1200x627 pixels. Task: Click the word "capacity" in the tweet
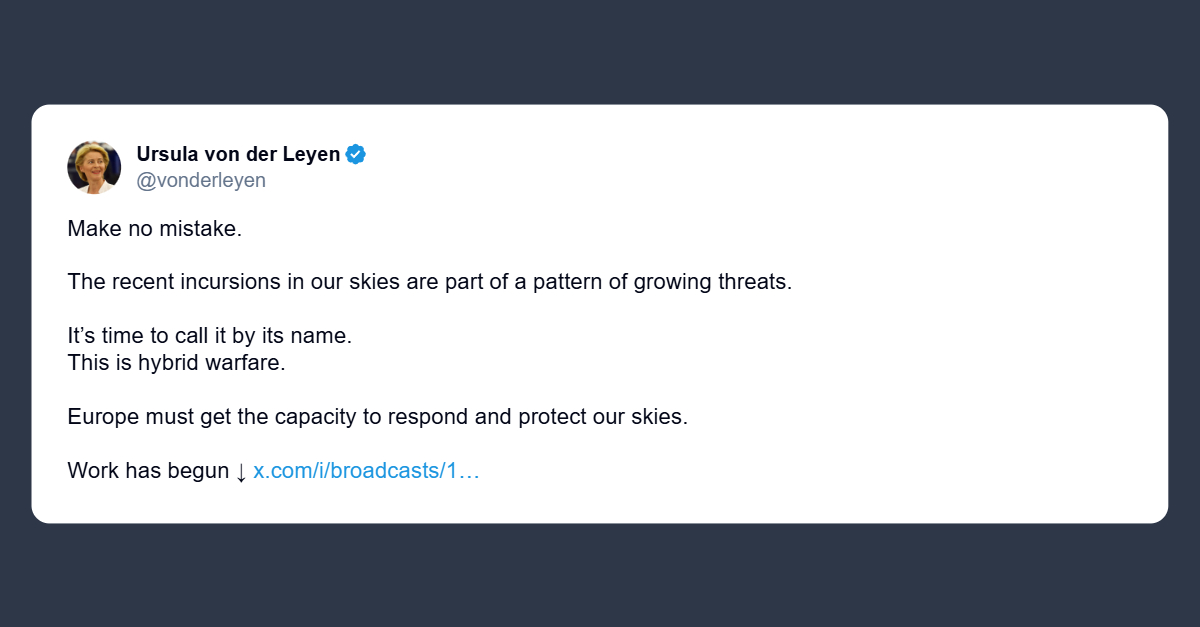pyautogui.click(x=316, y=417)
